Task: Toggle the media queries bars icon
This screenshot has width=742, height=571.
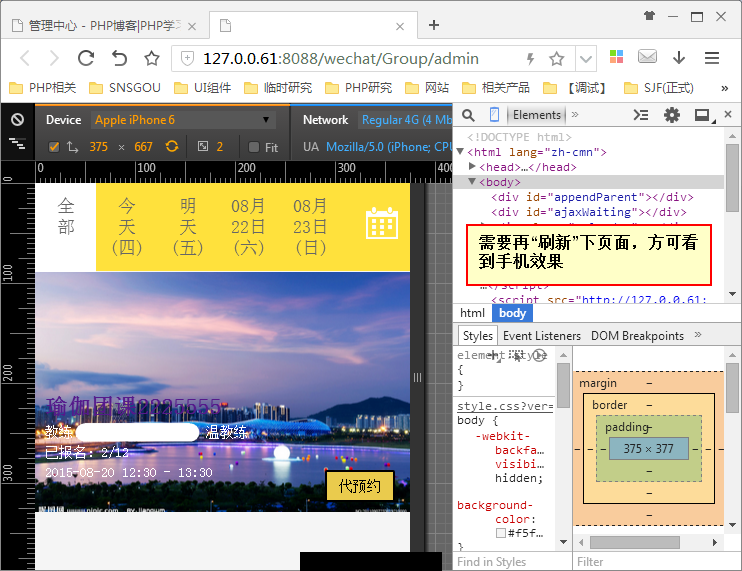Action: [18, 143]
